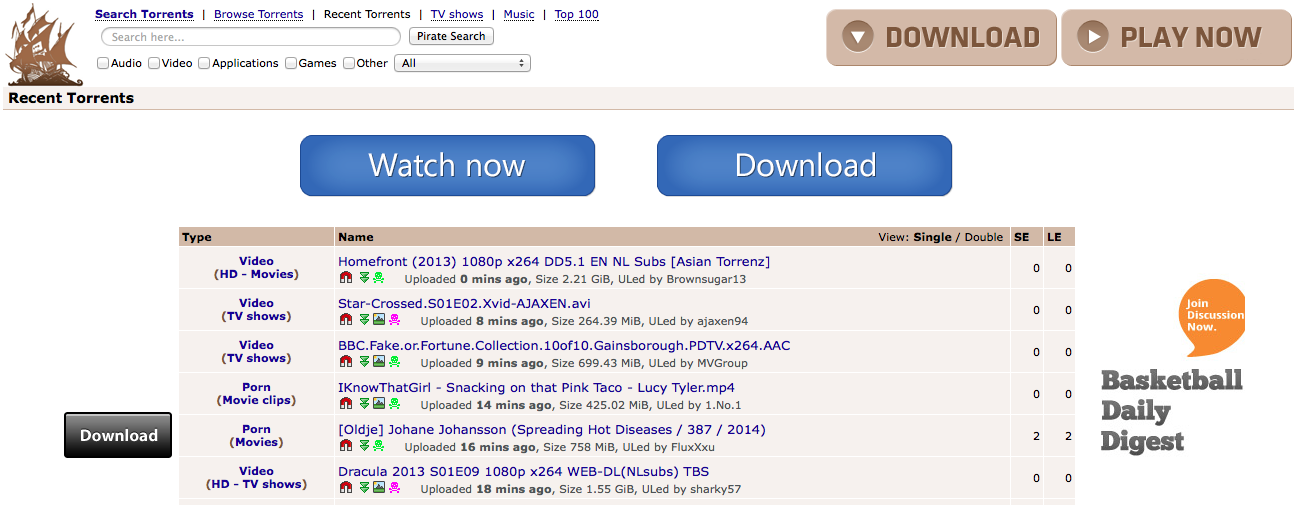Open uploader MVGroup profile

[x=719, y=363]
